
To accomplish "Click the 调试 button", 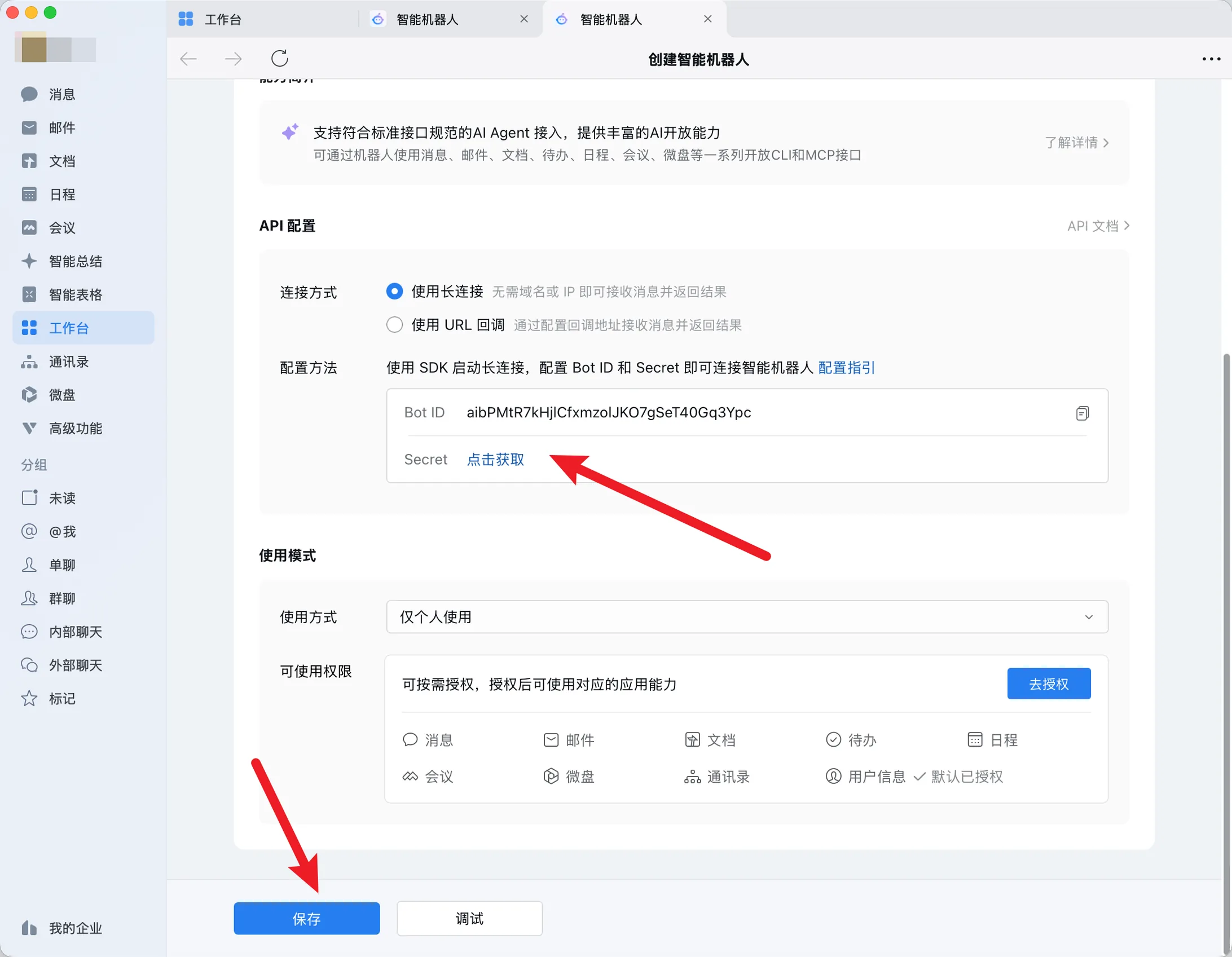I will [x=469, y=919].
